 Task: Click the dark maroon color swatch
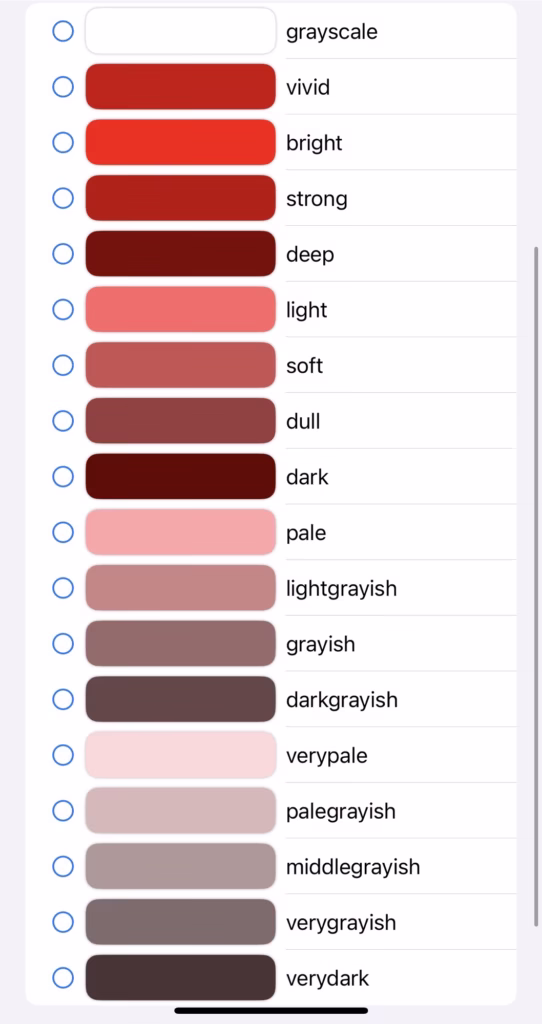pyautogui.click(x=181, y=476)
